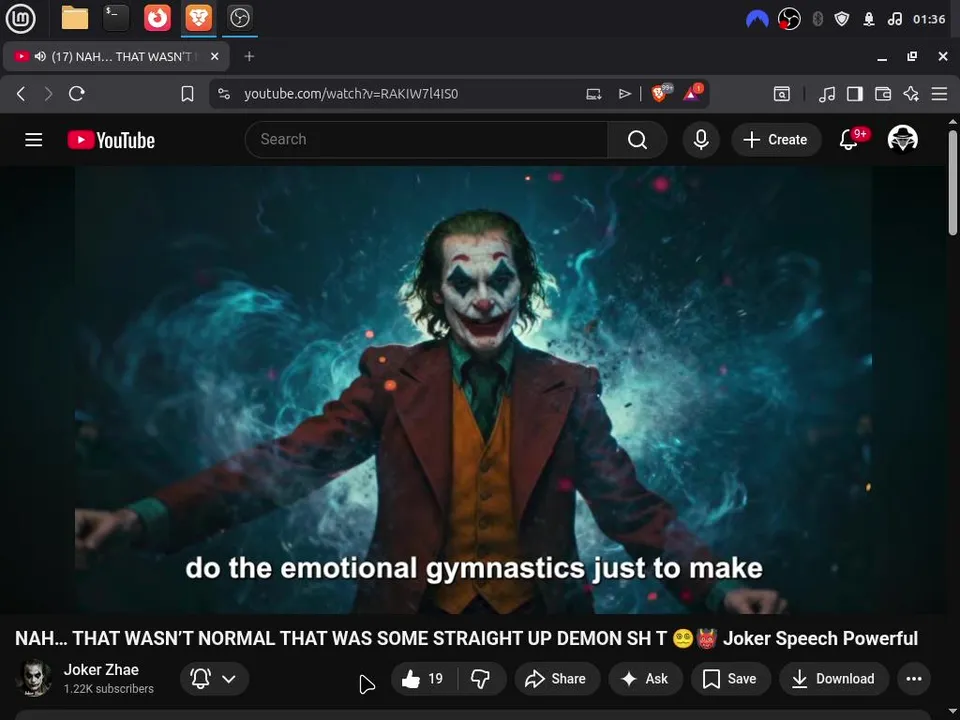Click the send/share arrow in address bar
Viewport: 960px width, 720px height.
(x=624, y=94)
